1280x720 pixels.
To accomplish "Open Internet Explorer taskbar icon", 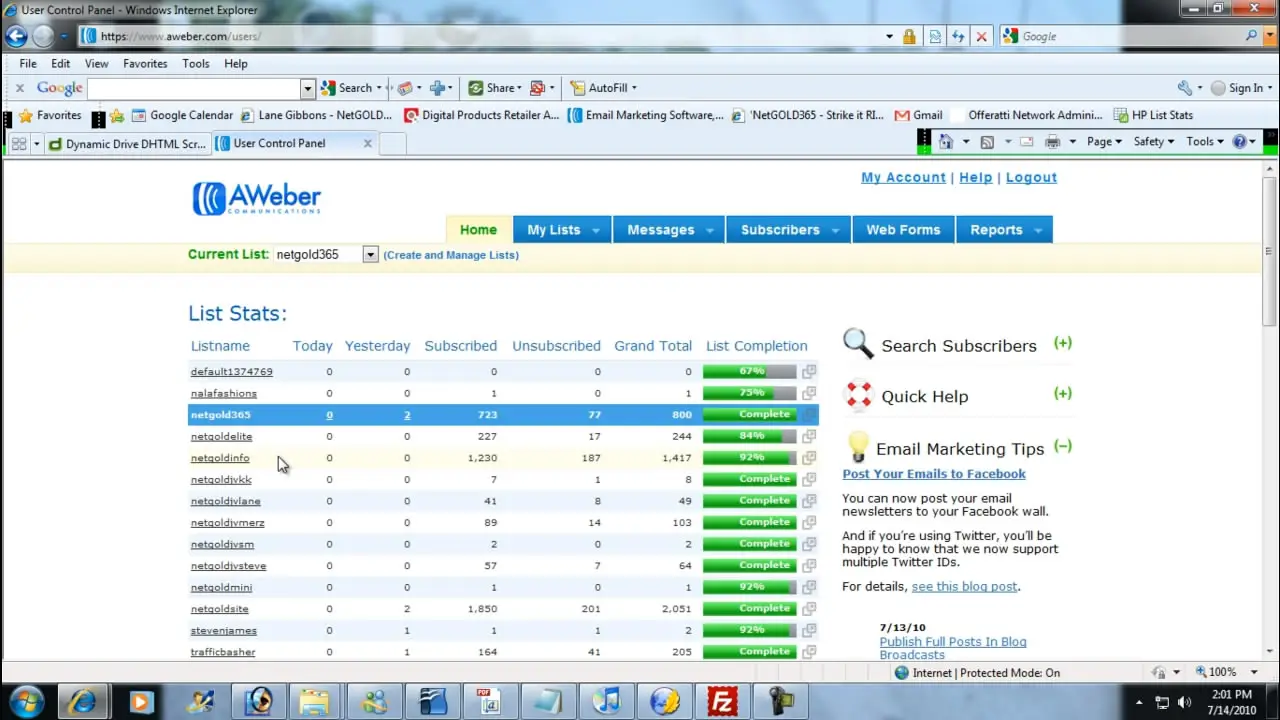I will (82, 701).
